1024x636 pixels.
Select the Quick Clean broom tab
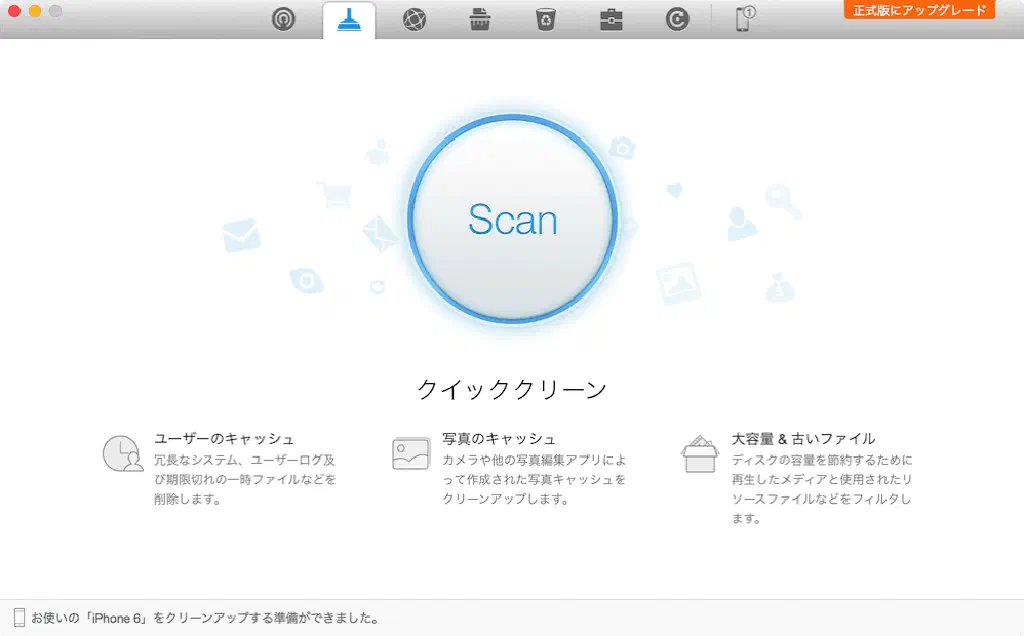pos(349,19)
